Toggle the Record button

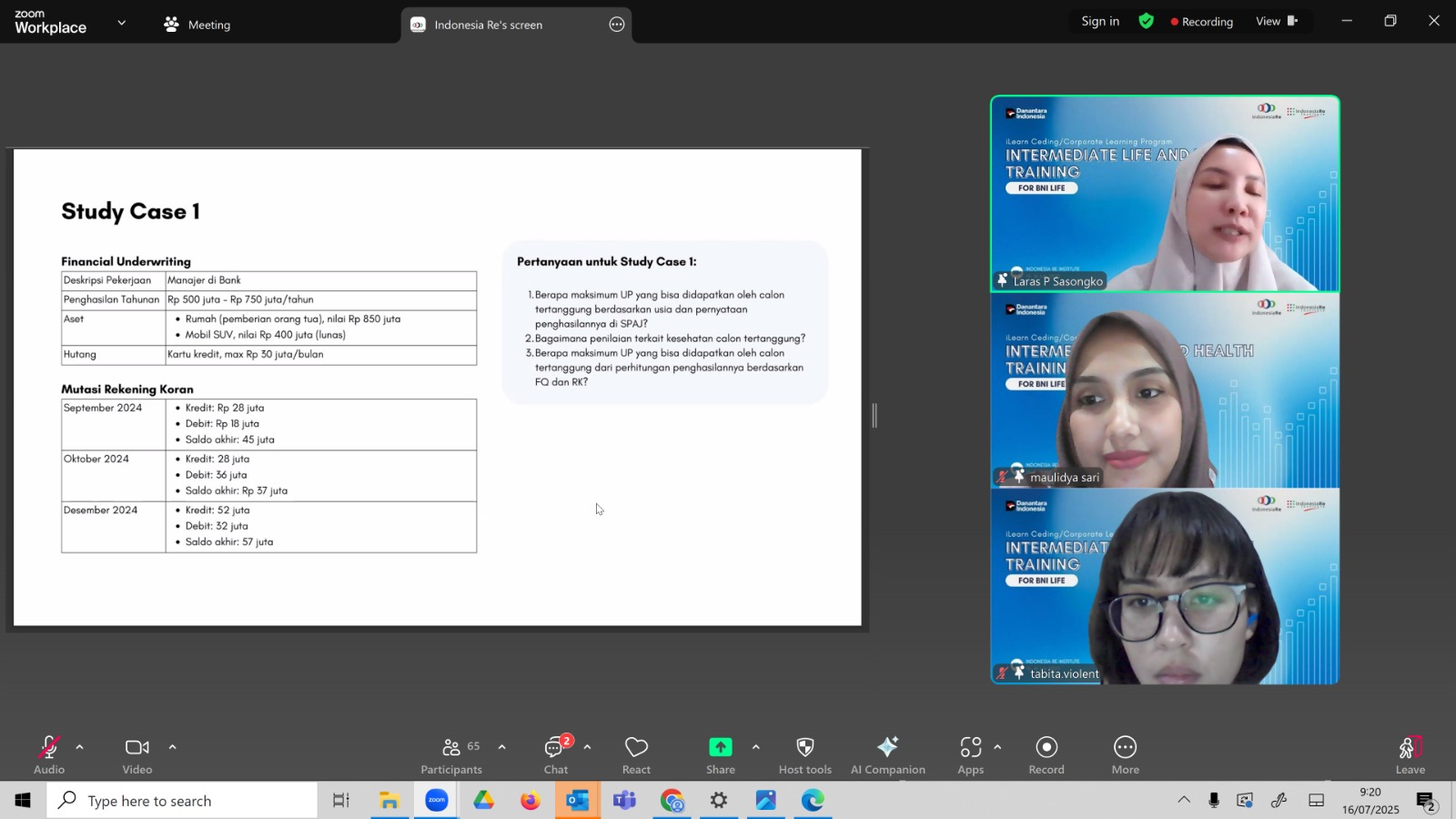[x=1046, y=754]
